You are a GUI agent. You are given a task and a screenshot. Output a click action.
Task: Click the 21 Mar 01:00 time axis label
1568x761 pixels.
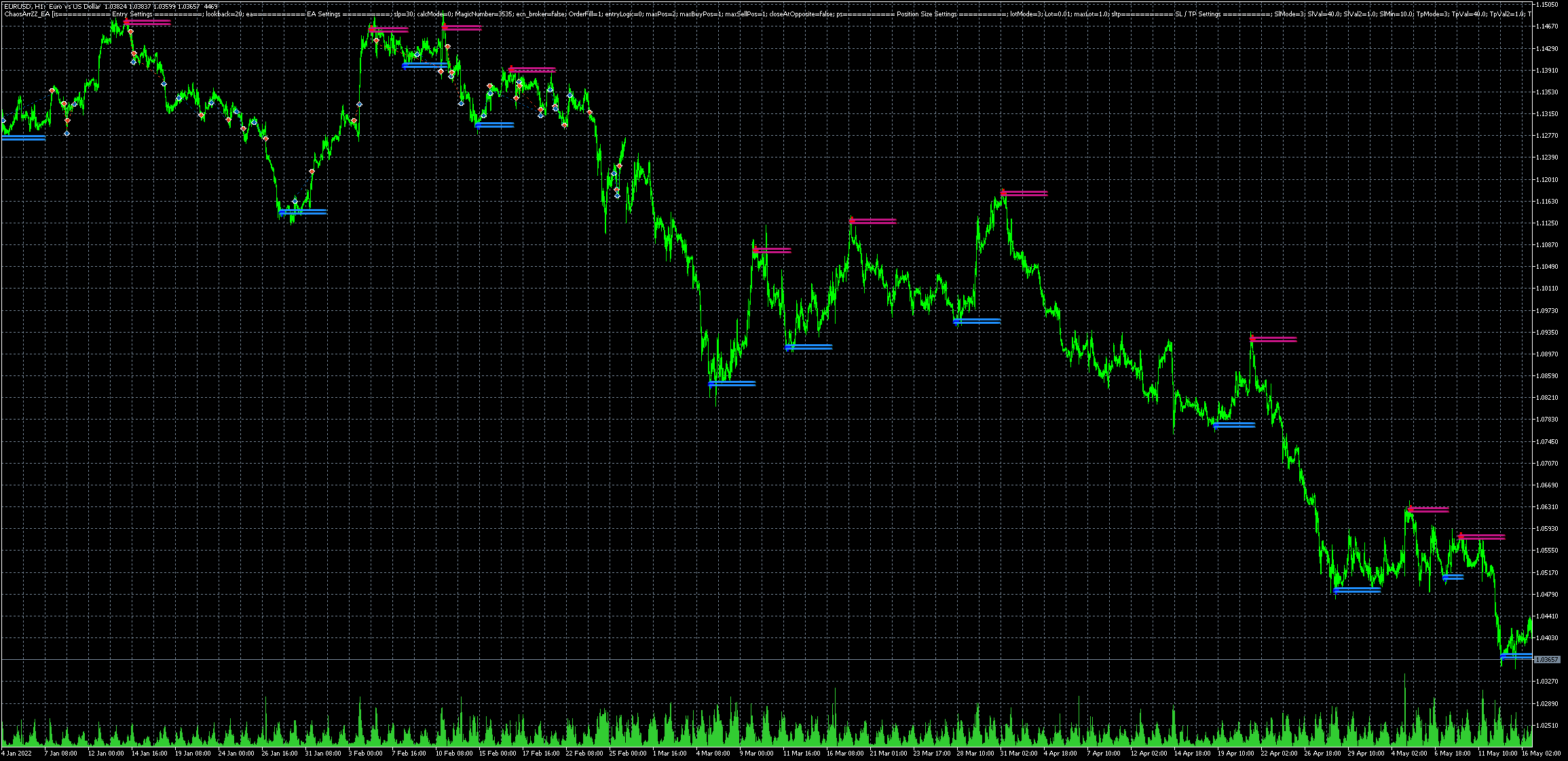889,753
